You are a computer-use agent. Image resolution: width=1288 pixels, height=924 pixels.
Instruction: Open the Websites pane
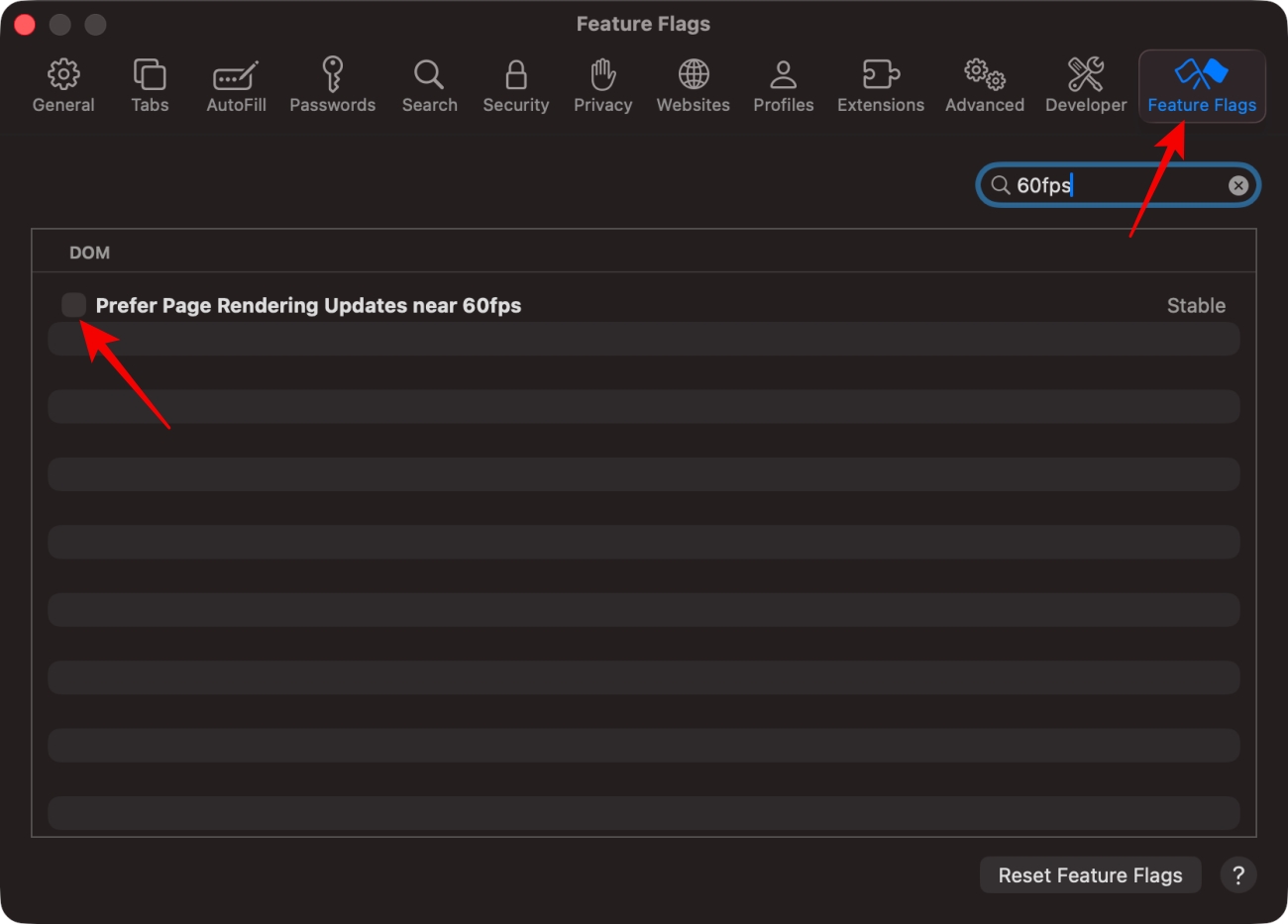694,86
